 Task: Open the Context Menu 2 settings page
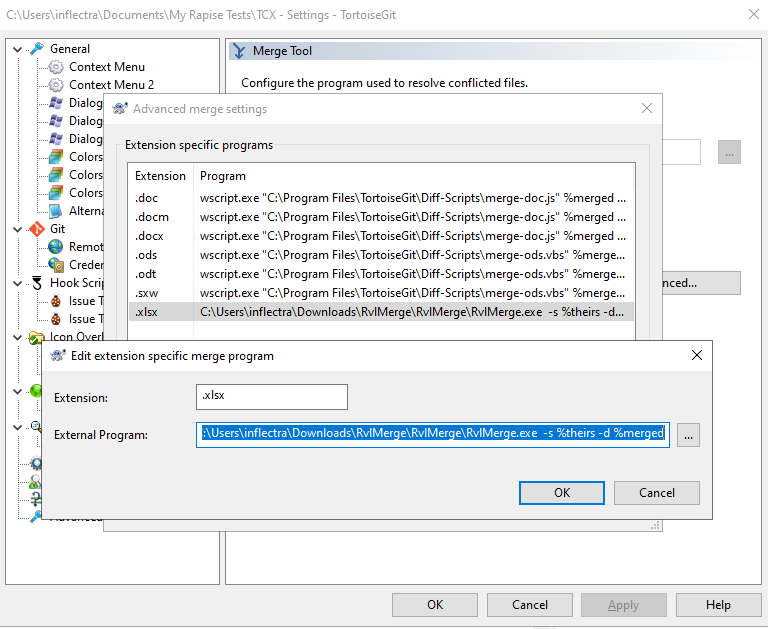coord(111,85)
